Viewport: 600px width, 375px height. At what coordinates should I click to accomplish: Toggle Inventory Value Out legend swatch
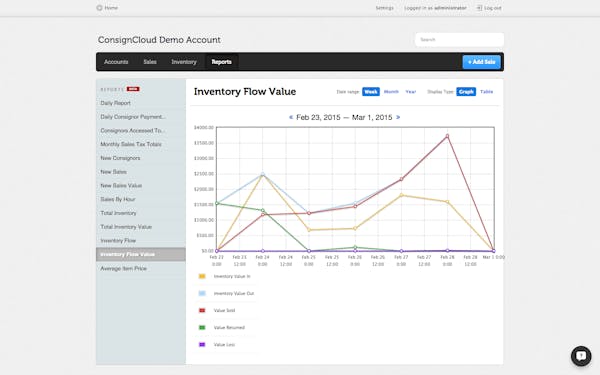click(202, 293)
